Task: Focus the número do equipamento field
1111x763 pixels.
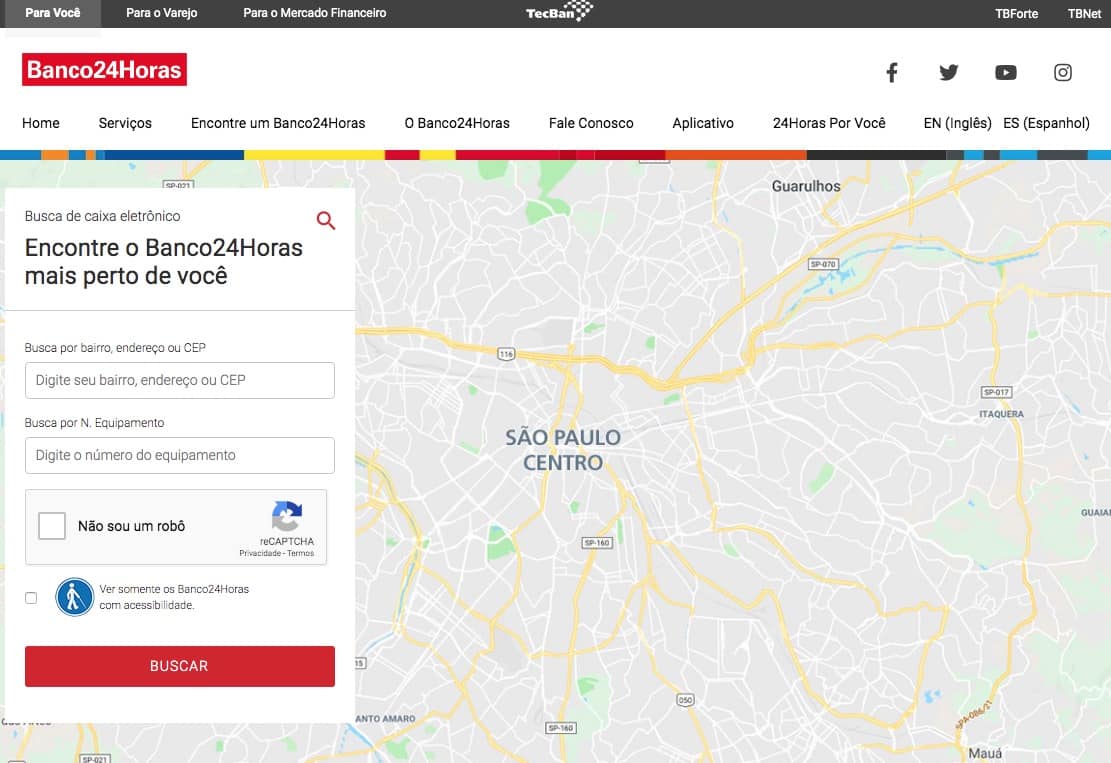Action: [180, 456]
